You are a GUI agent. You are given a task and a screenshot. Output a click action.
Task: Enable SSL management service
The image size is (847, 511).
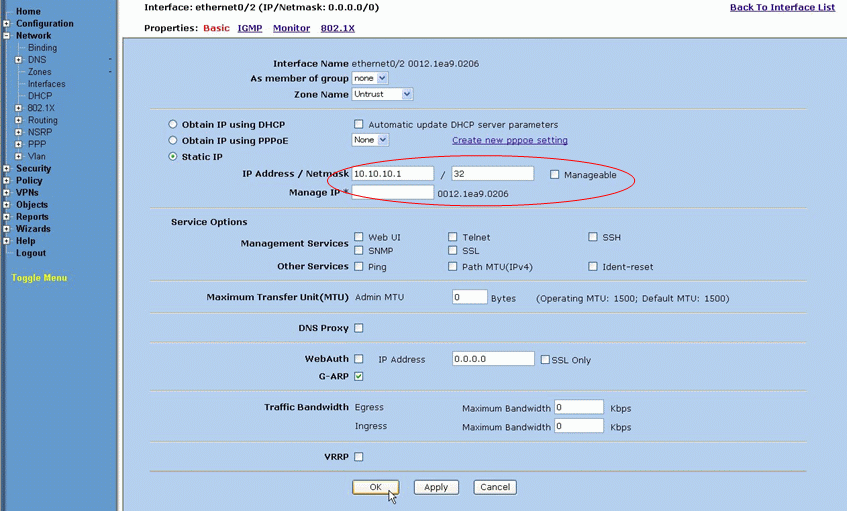(x=453, y=250)
